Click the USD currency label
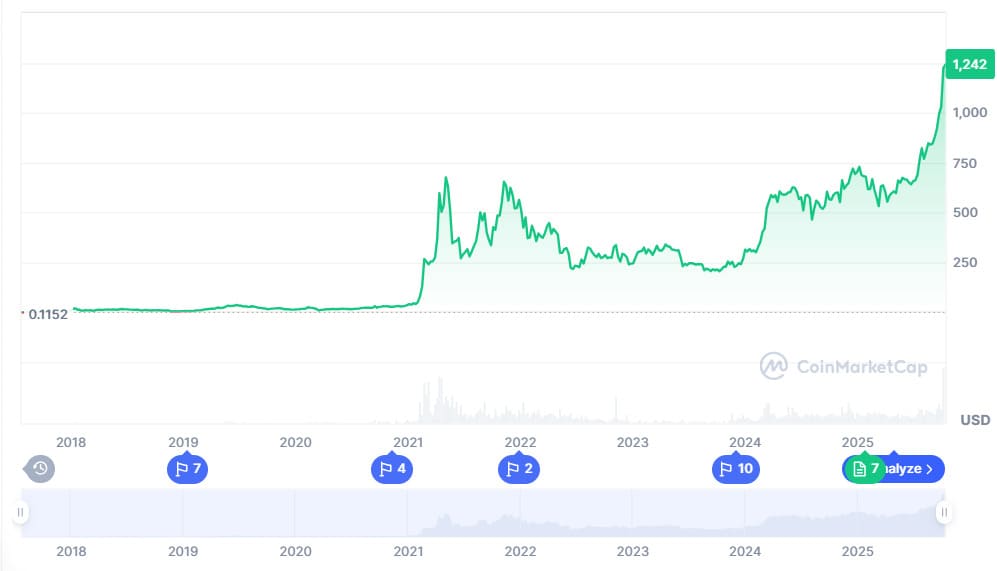The width and height of the screenshot is (997, 571). [x=975, y=420]
